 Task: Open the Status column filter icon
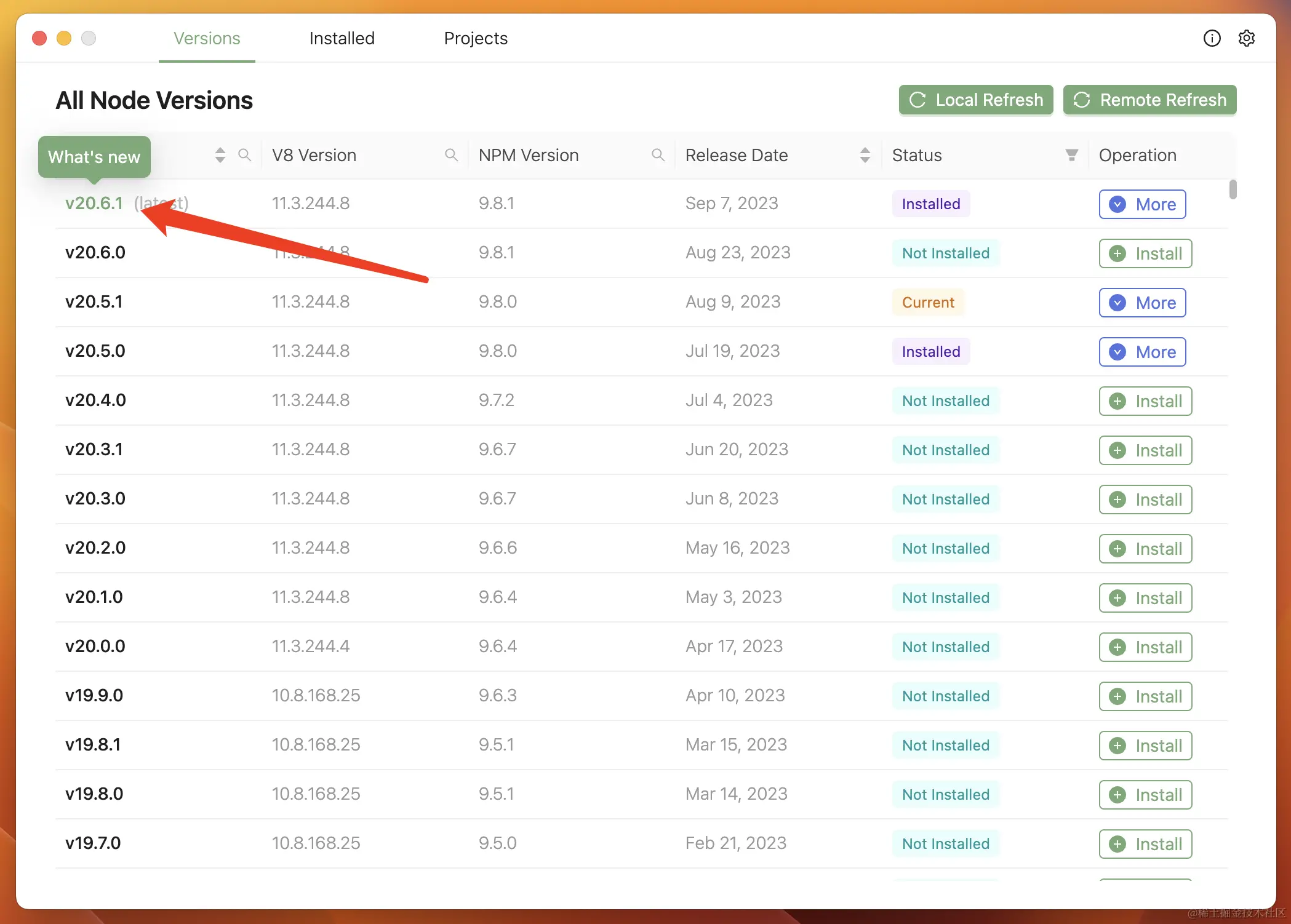pyautogui.click(x=1071, y=155)
